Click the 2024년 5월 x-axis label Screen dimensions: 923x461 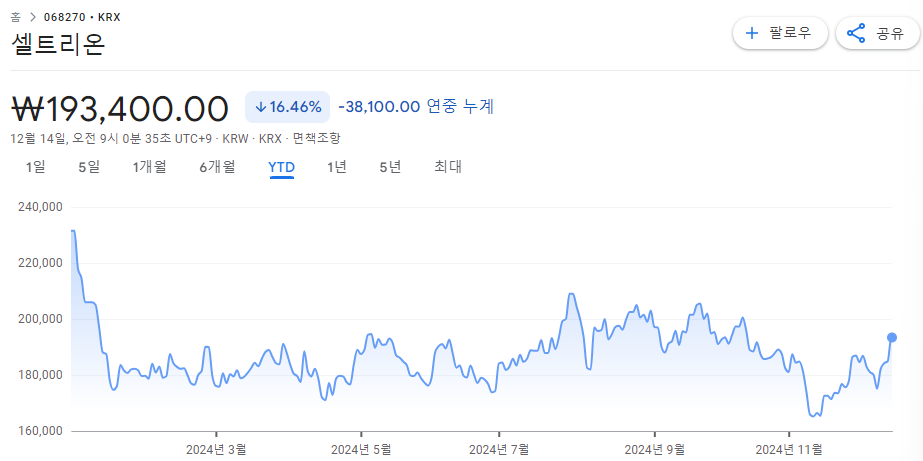click(x=361, y=450)
